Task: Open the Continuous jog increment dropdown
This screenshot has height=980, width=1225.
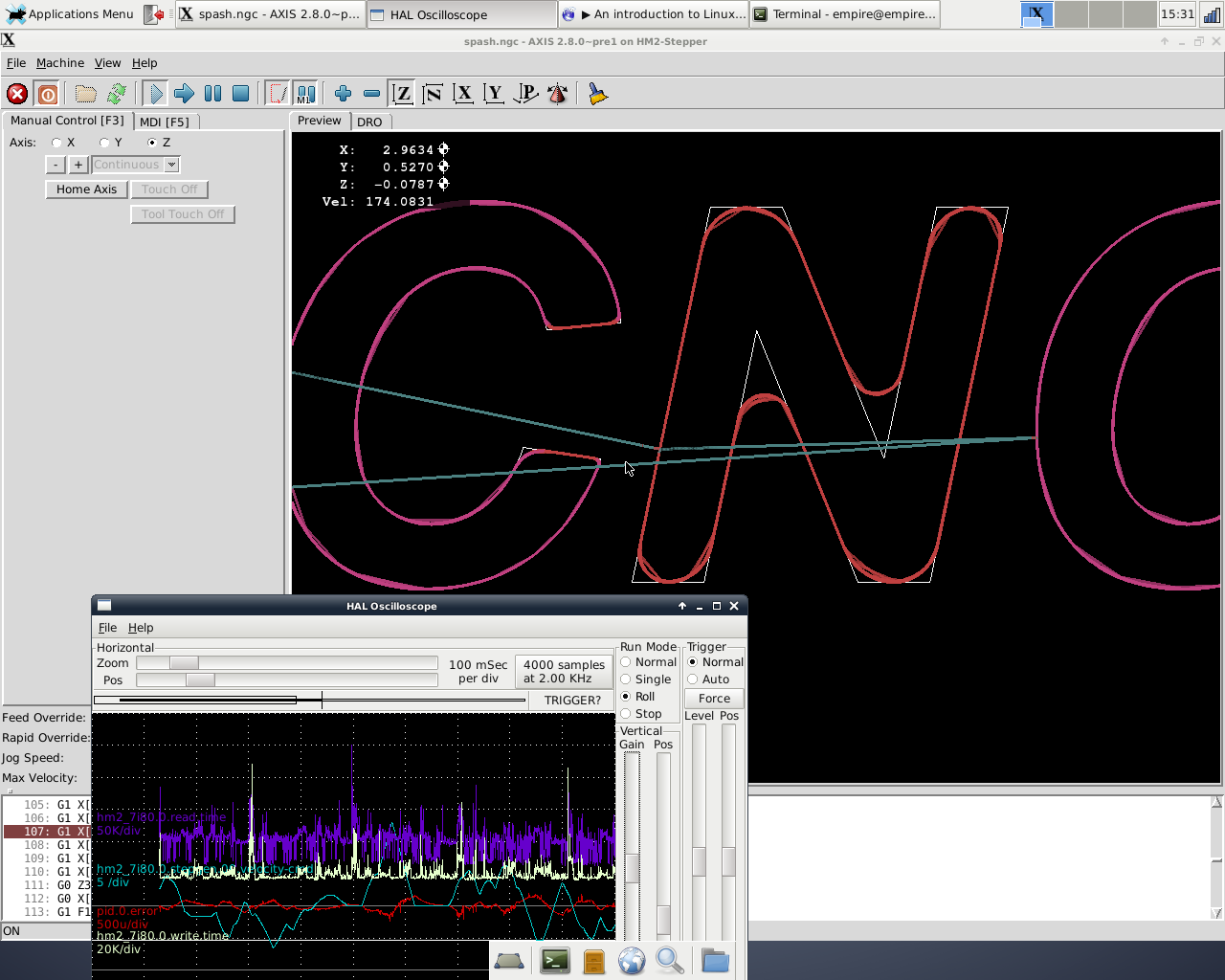Action: tap(171, 165)
